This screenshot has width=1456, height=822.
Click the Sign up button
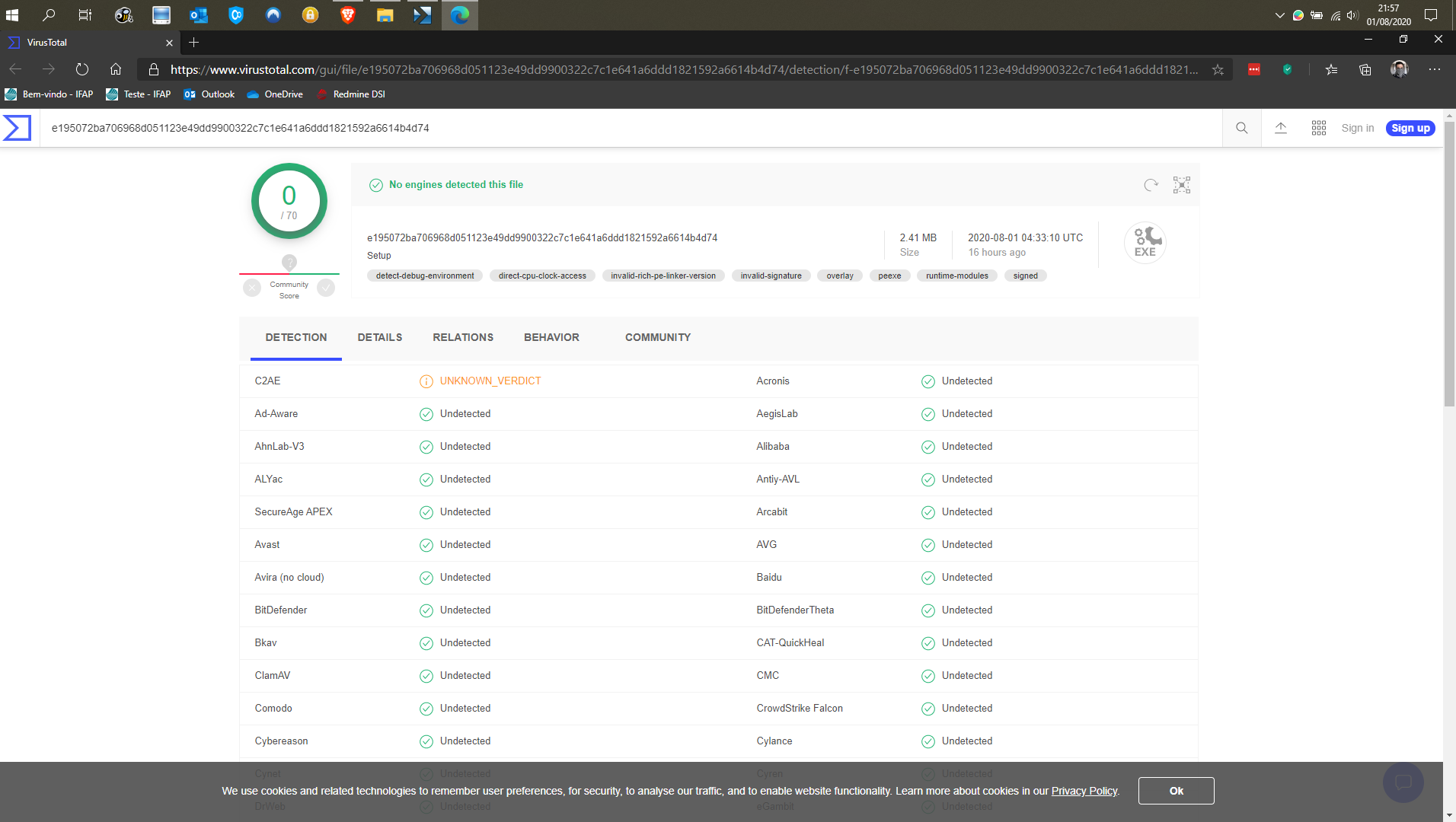click(1410, 128)
